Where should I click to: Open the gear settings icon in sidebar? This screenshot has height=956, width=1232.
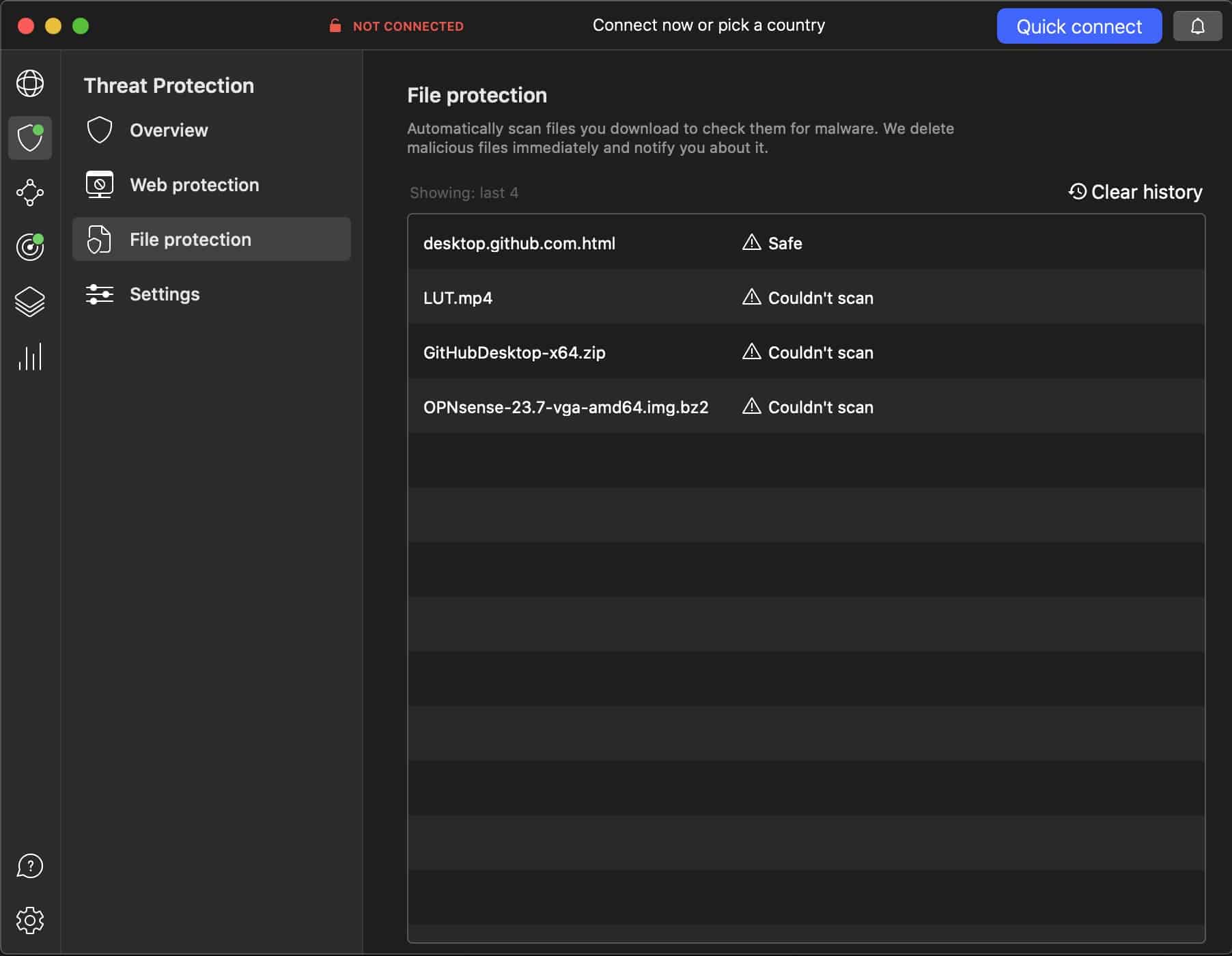click(x=30, y=920)
